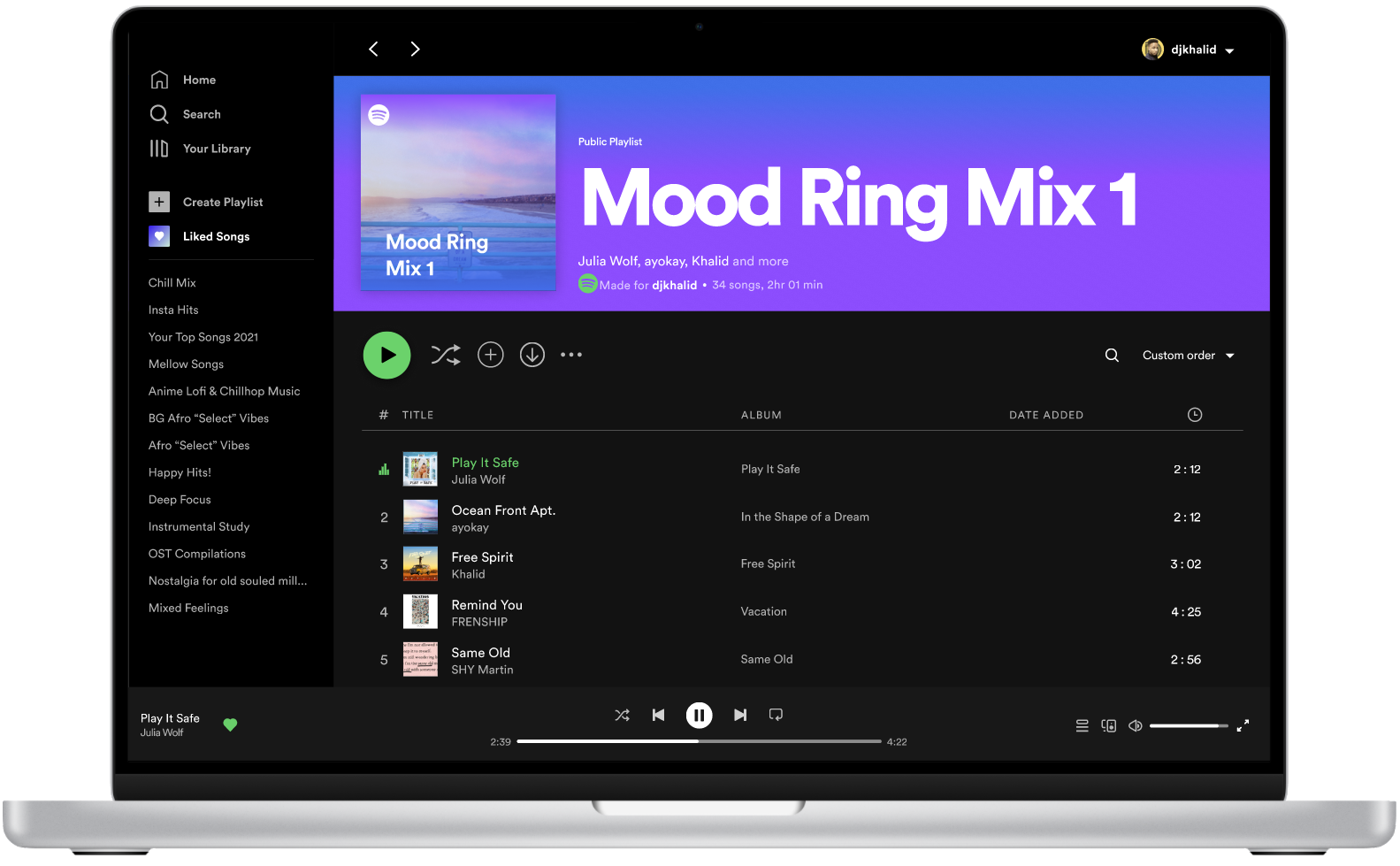Click the Play It Safe track title

tap(486, 463)
